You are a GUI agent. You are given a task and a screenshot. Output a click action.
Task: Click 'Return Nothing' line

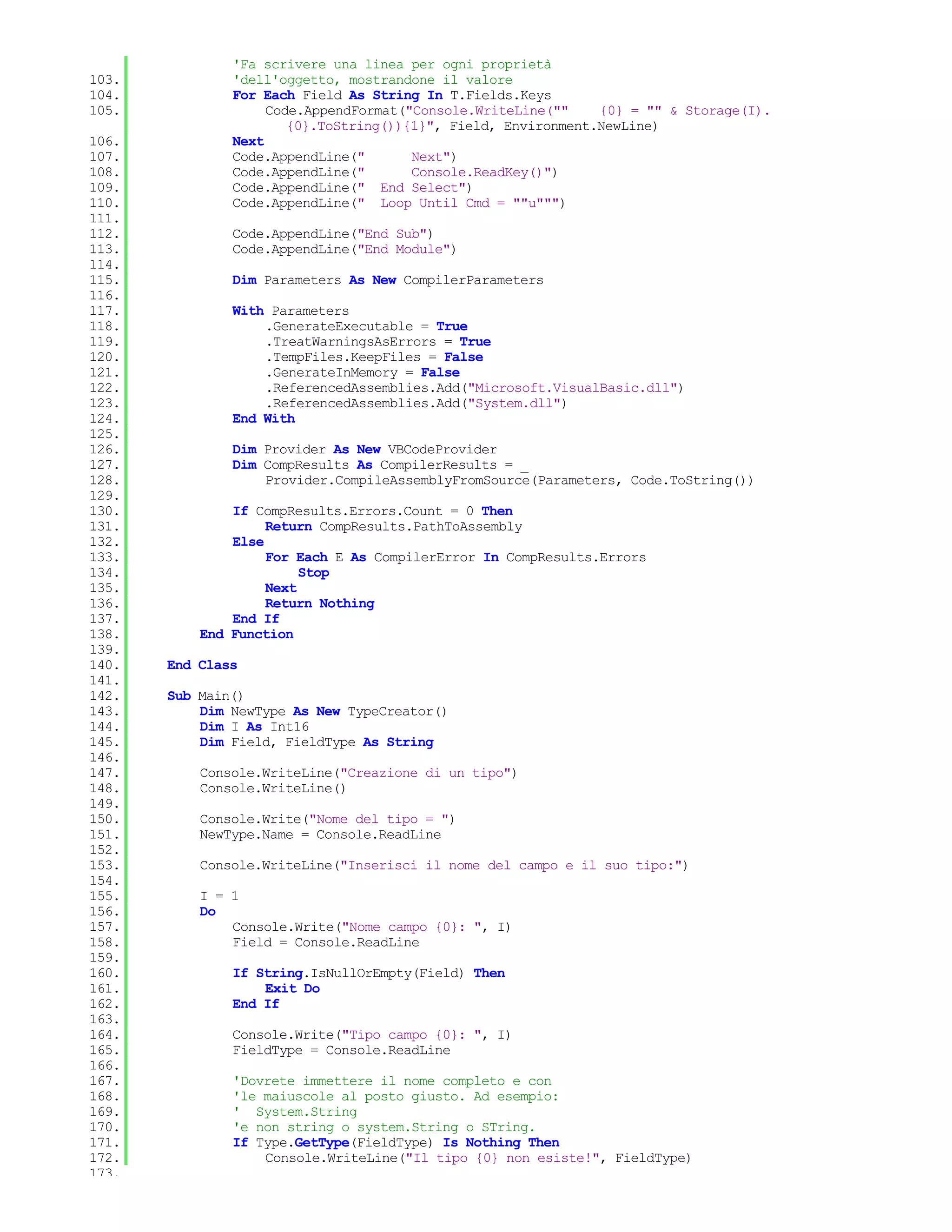[x=319, y=603]
